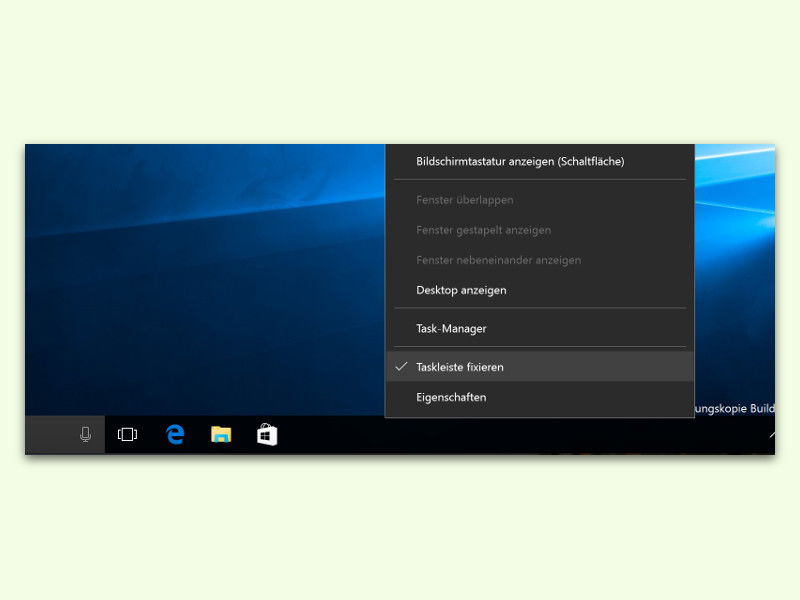Open File Explorer from the taskbar
This screenshot has height=600, width=800.
point(221,435)
